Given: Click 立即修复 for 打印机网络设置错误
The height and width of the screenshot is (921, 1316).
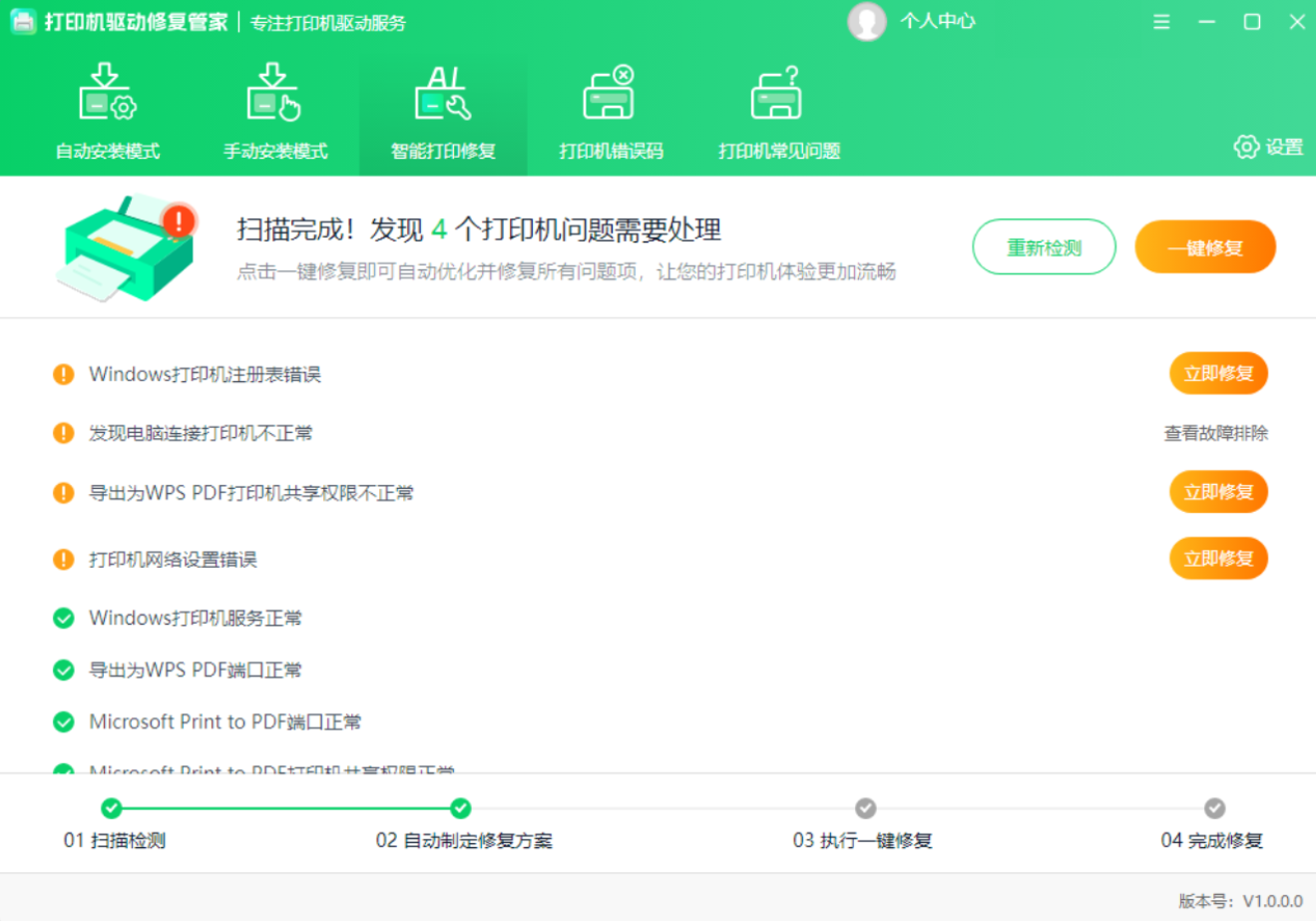Looking at the screenshot, I should [1218, 558].
